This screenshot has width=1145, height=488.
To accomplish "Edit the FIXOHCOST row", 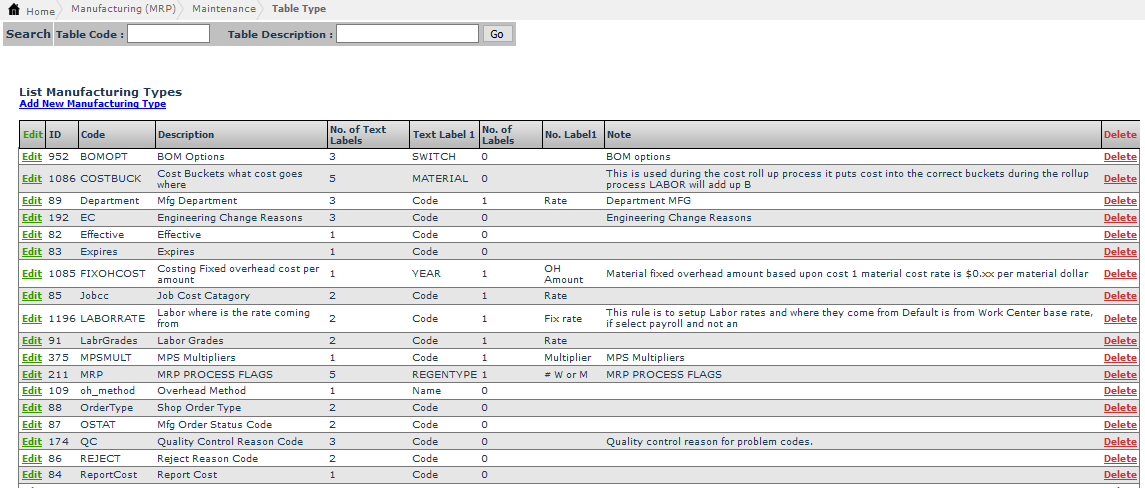I will (32, 274).
